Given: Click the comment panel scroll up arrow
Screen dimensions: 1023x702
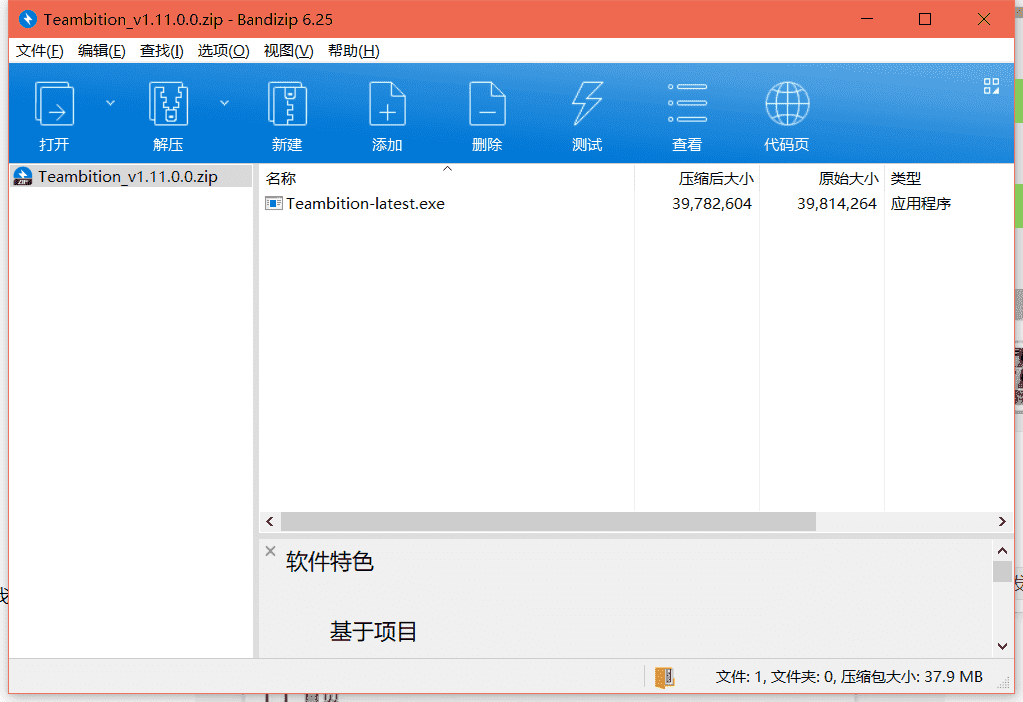Looking at the screenshot, I should pos(1002,551).
